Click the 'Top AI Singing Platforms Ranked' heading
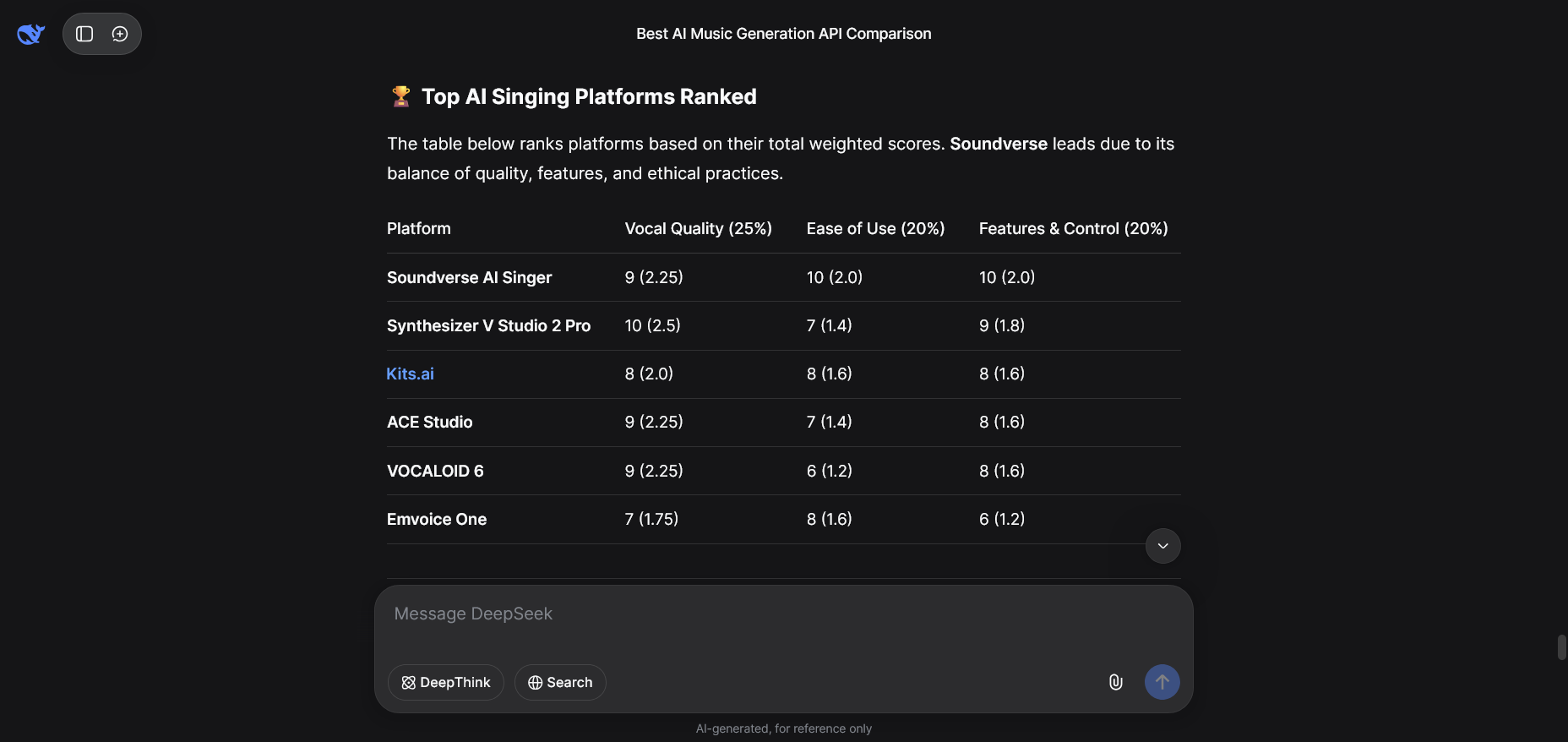 coord(589,96)
